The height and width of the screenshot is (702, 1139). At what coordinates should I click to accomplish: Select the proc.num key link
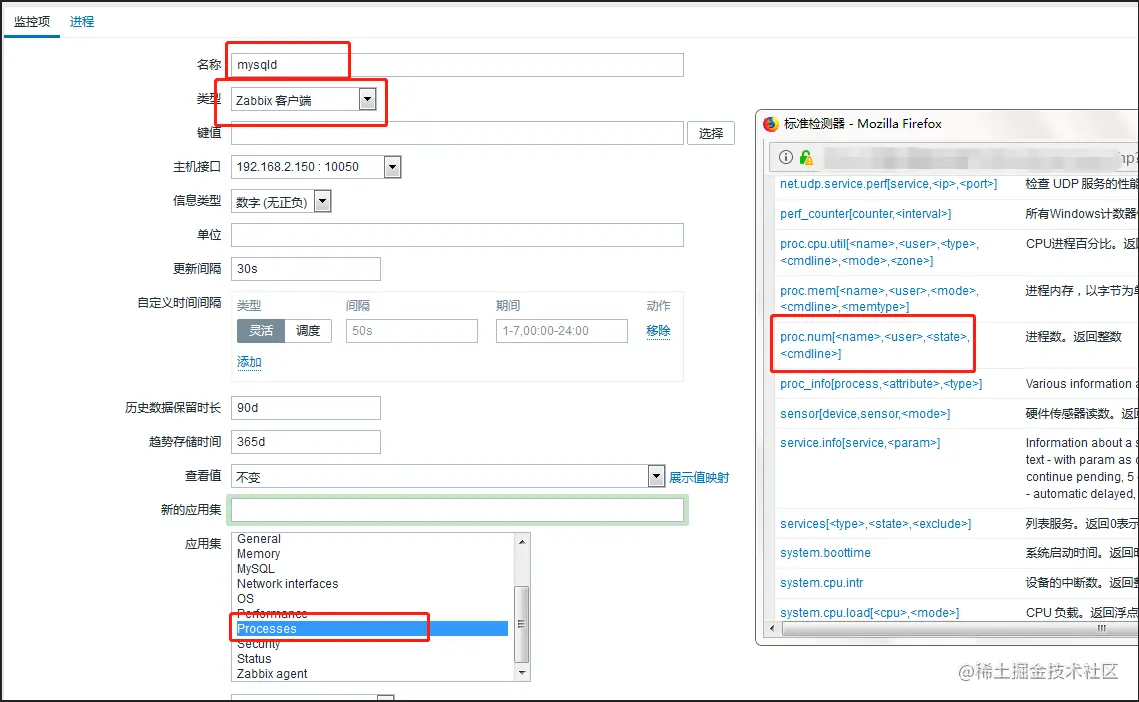pyautogui.click(x=875, y=345)
